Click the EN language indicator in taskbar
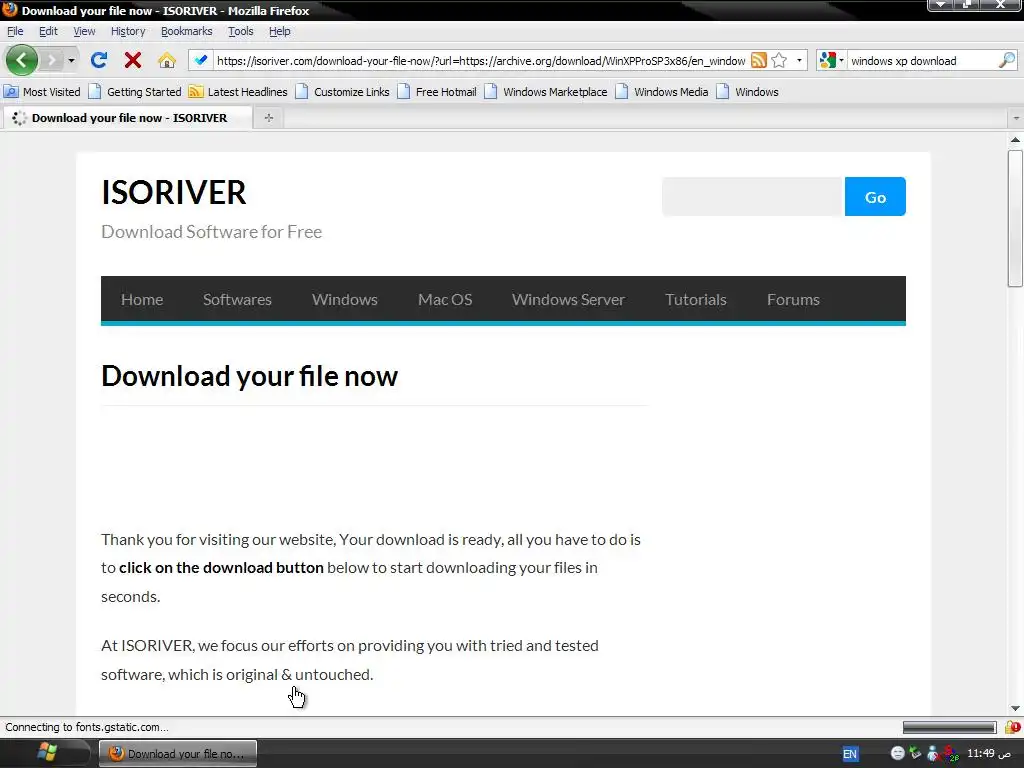Viewport: 1024px width, 768px height. 850,754
